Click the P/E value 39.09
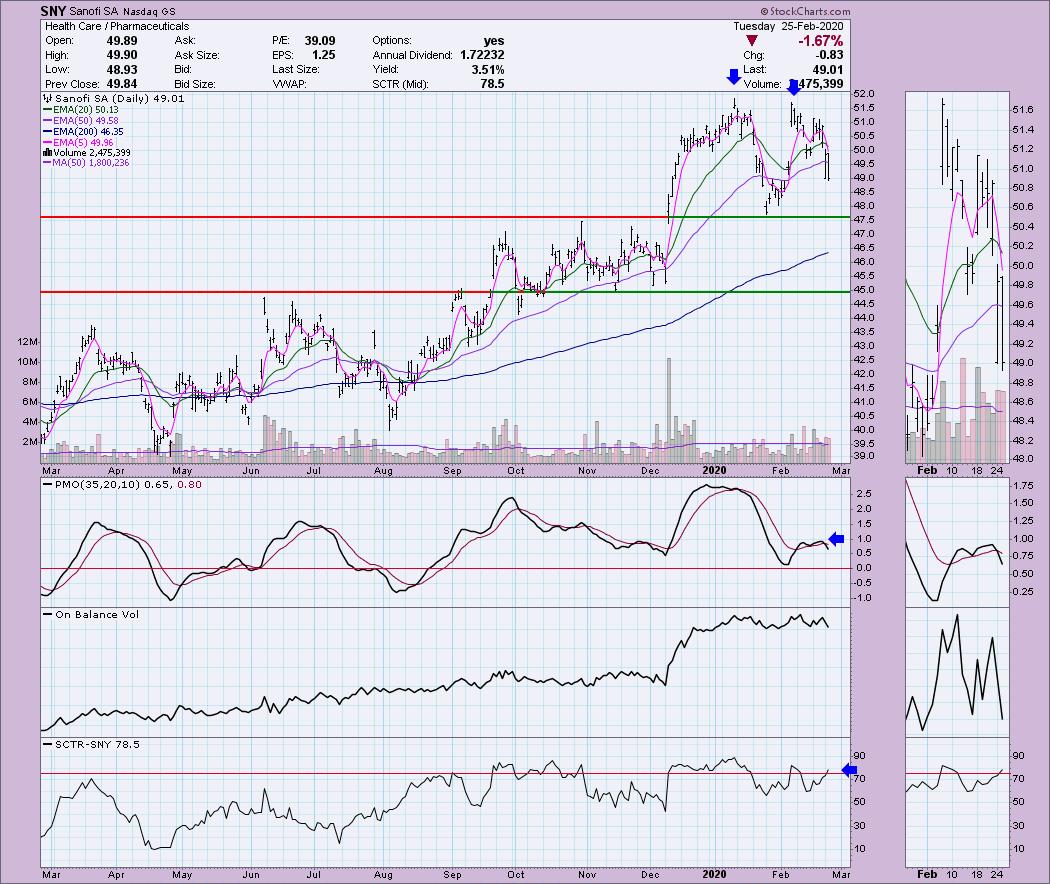 point(320,41)
